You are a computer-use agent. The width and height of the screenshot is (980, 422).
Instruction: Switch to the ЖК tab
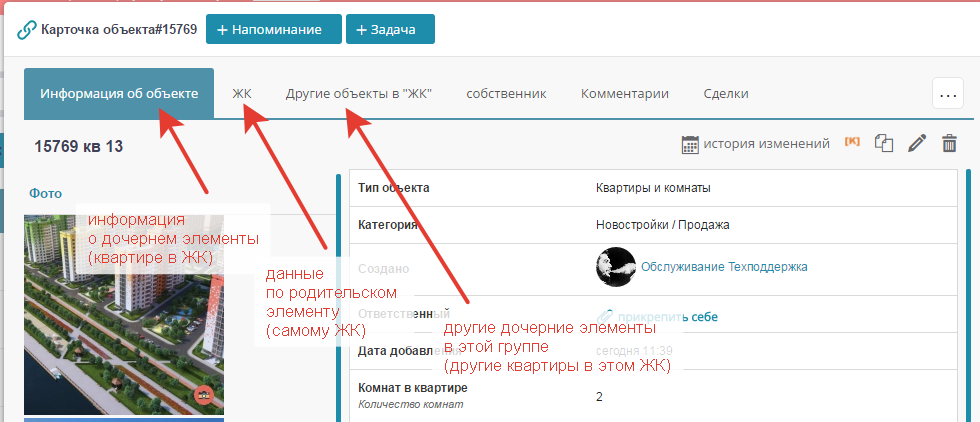(242, 94)
